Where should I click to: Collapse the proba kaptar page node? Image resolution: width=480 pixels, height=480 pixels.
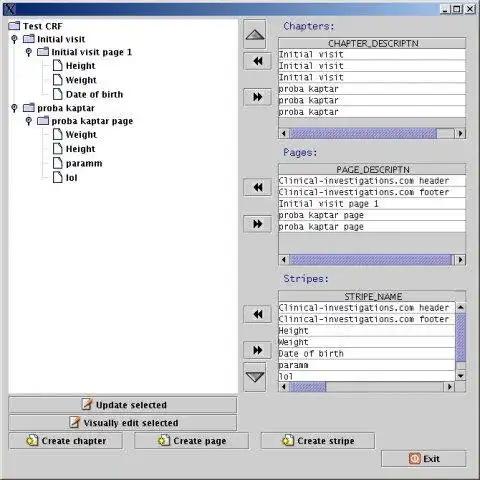(x=29, y=121)
